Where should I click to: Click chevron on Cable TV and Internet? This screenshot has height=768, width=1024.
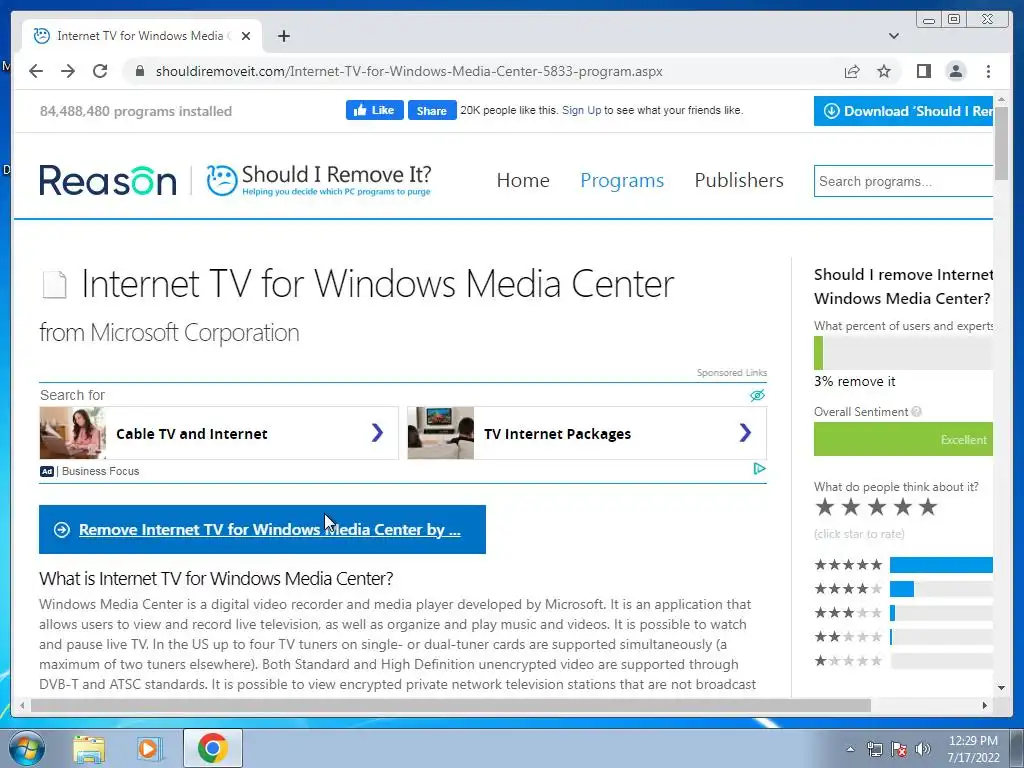point(377,432)
